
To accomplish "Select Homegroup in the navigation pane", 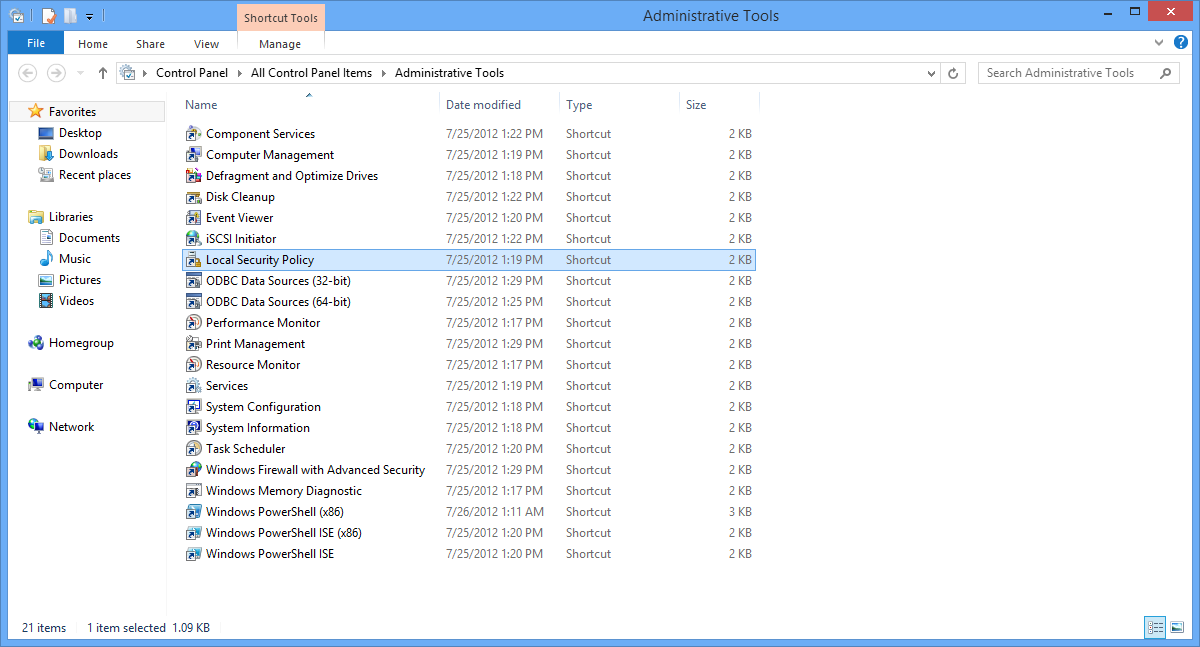I will click(x=81, y=343).
